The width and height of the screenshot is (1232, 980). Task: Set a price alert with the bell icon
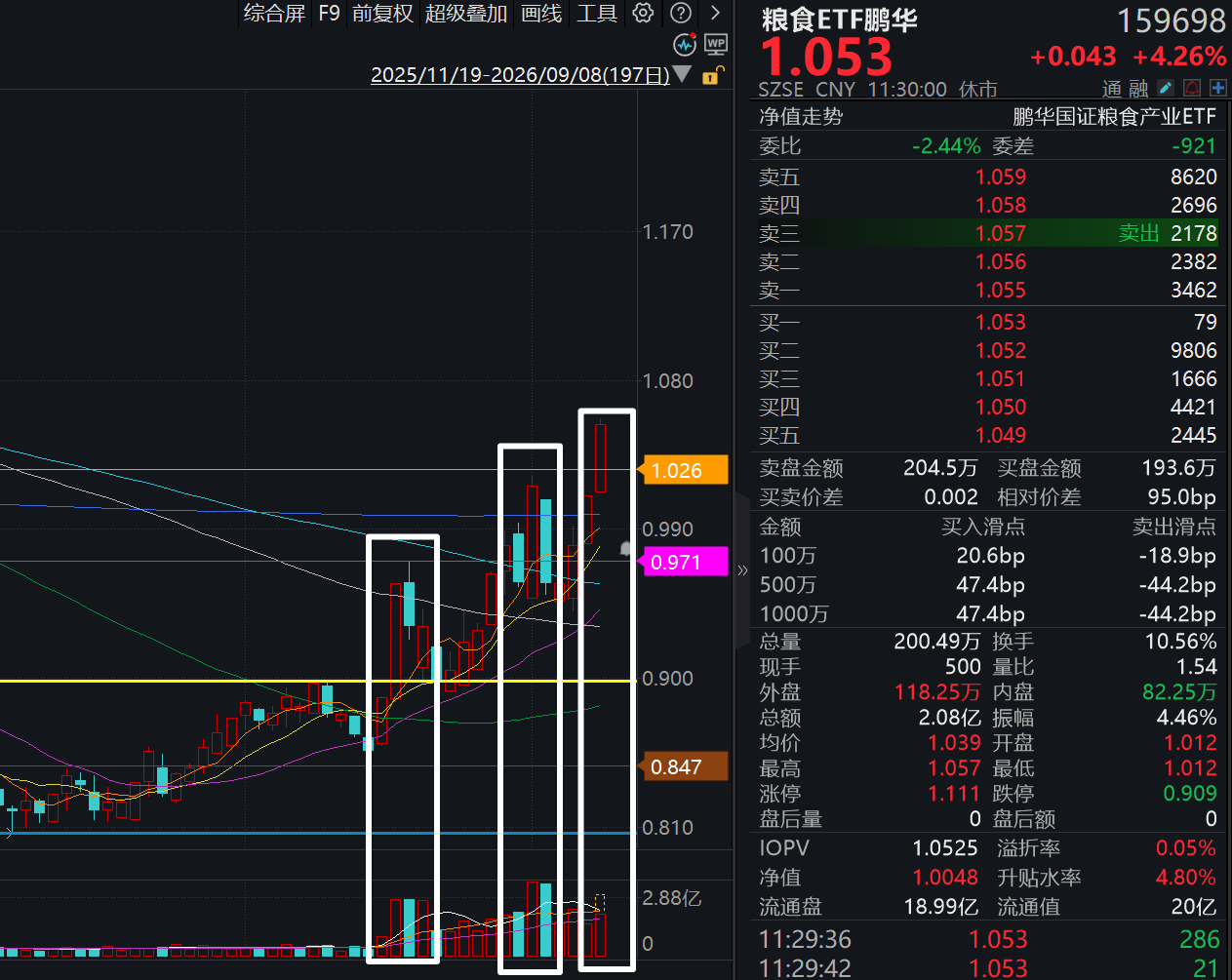pos(1192,88)
